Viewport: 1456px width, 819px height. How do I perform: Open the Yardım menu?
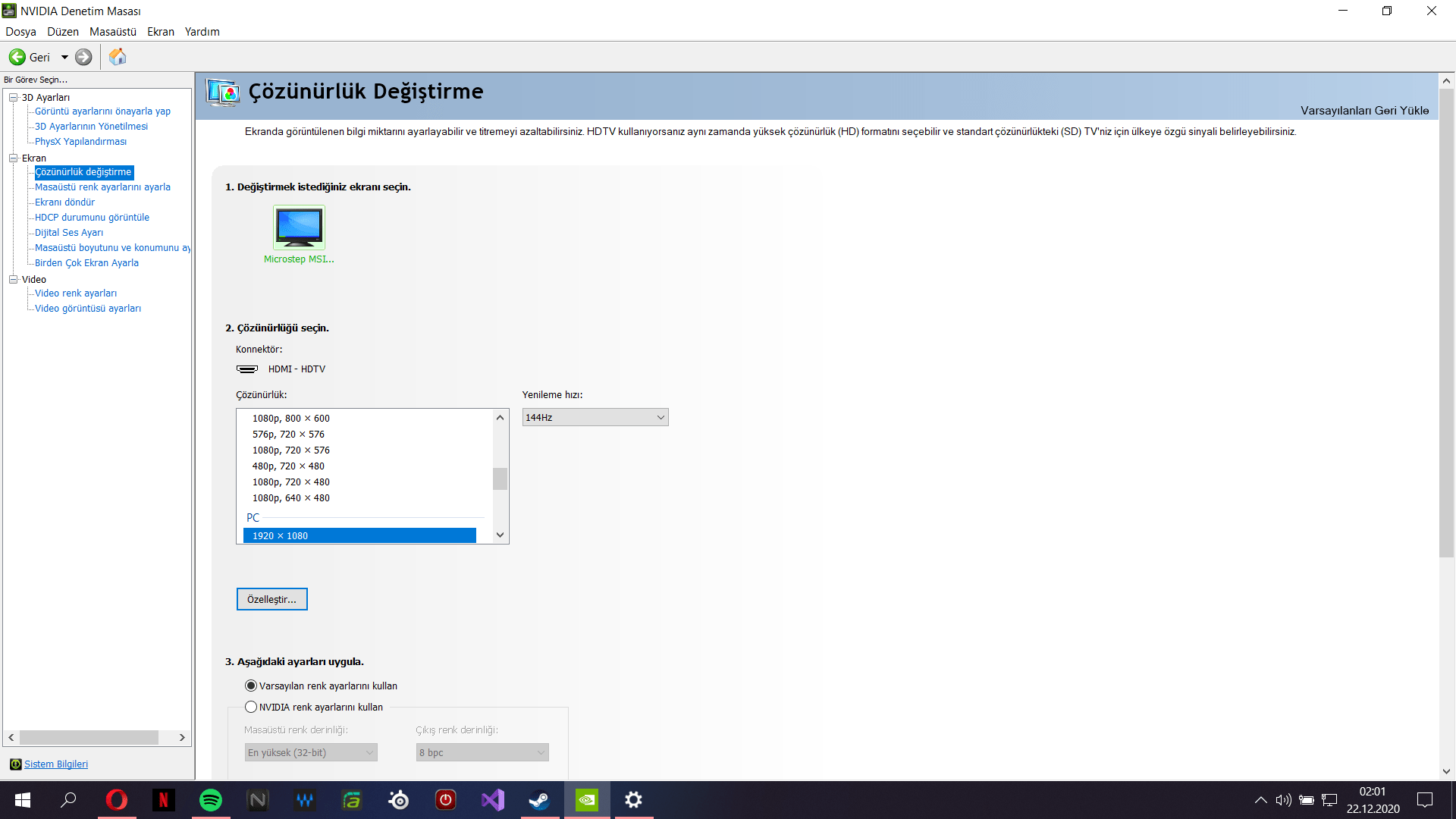click(202, 32)
